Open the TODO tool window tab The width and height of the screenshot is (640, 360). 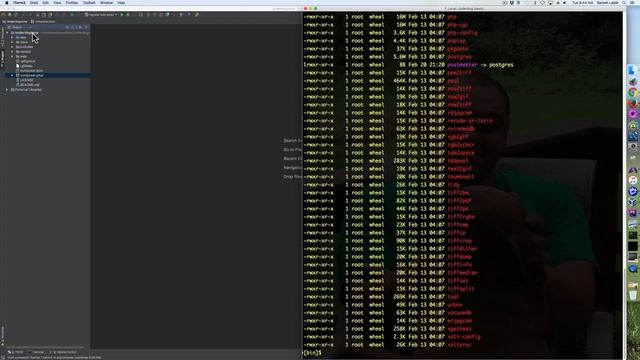[16, 352]
